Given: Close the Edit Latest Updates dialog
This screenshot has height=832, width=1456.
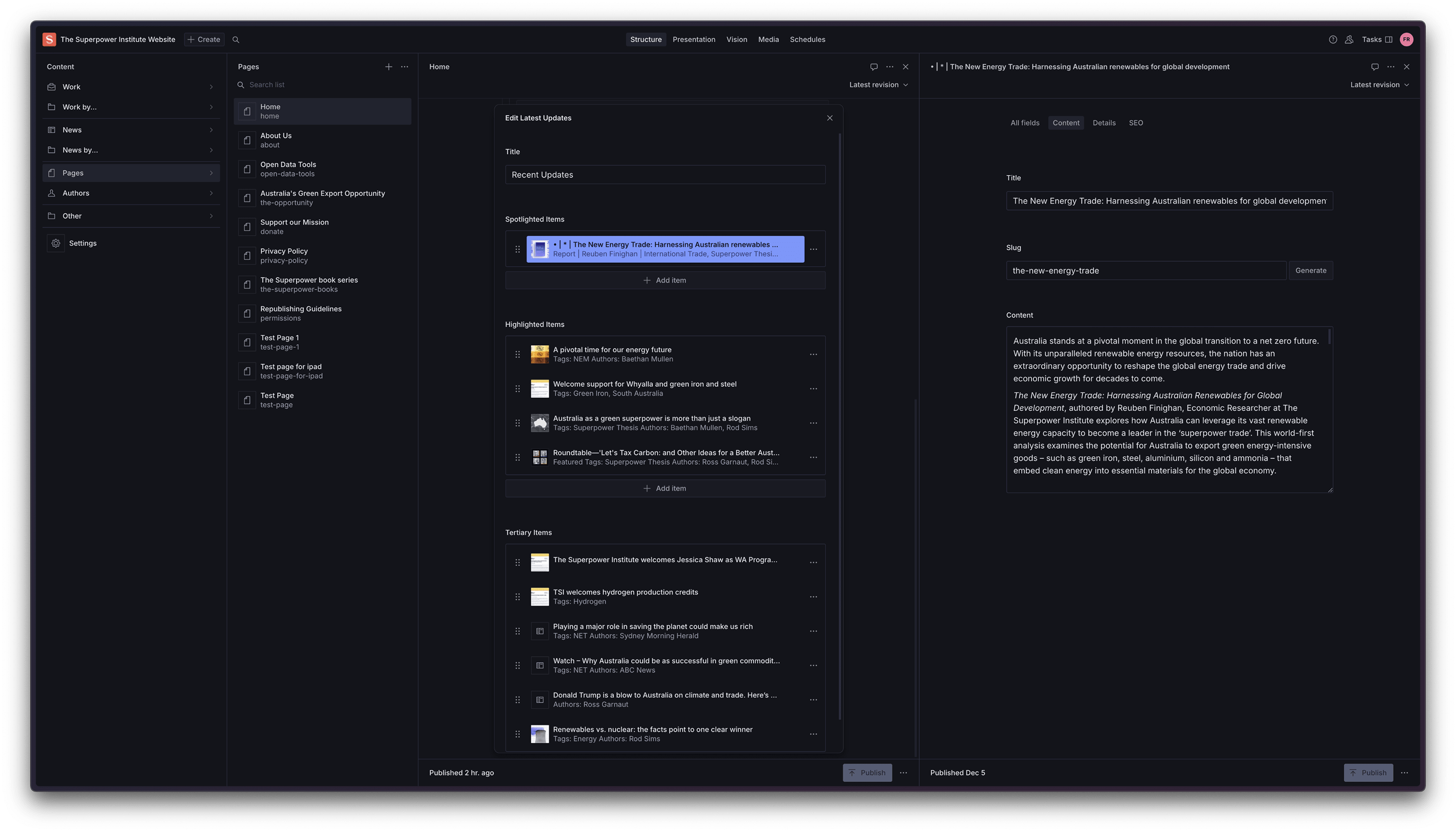Looking at the screenshot, I should pos(830,118).
